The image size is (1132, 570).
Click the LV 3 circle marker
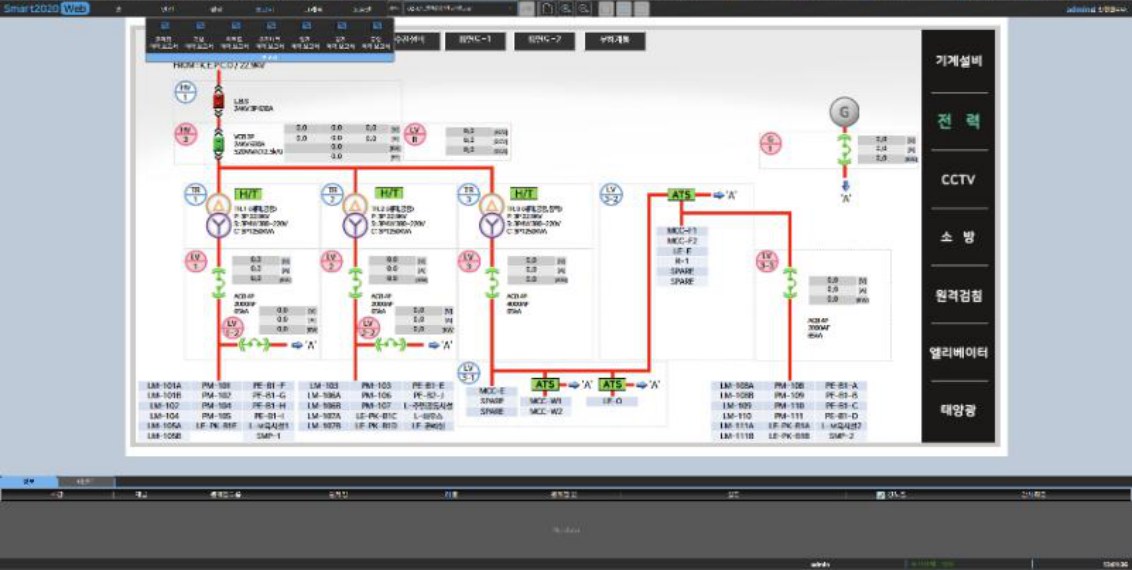469,261
